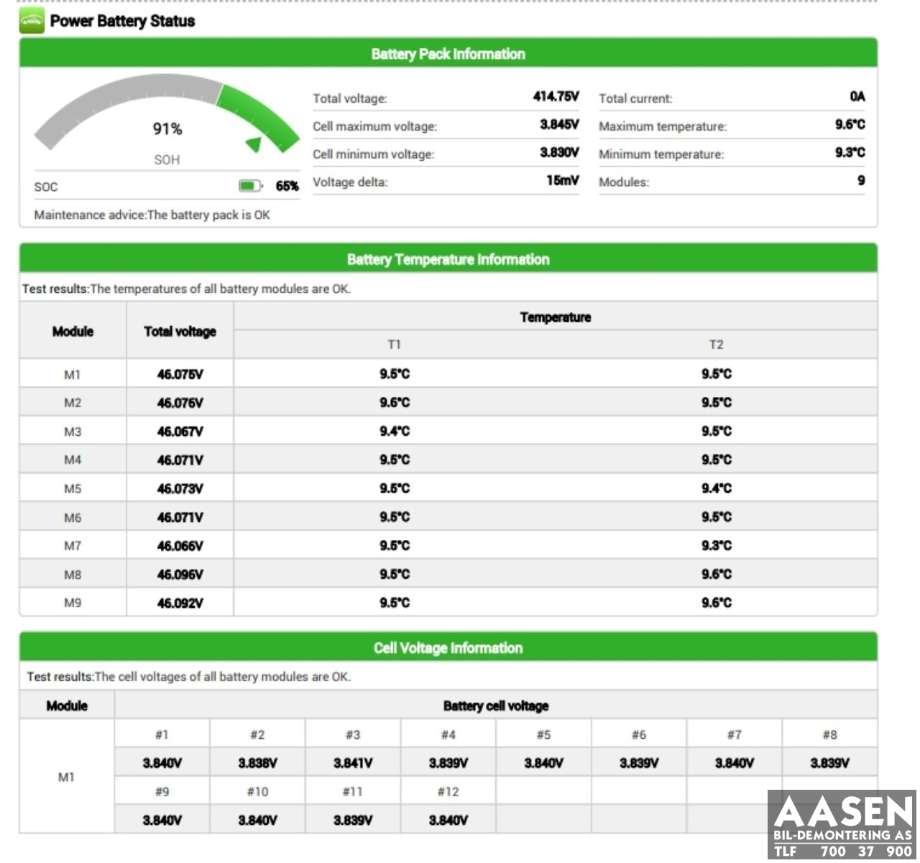This screenshot has height=863, width=920.
Task: Click the Total current 0A value
Action: [x=857, y=97]
